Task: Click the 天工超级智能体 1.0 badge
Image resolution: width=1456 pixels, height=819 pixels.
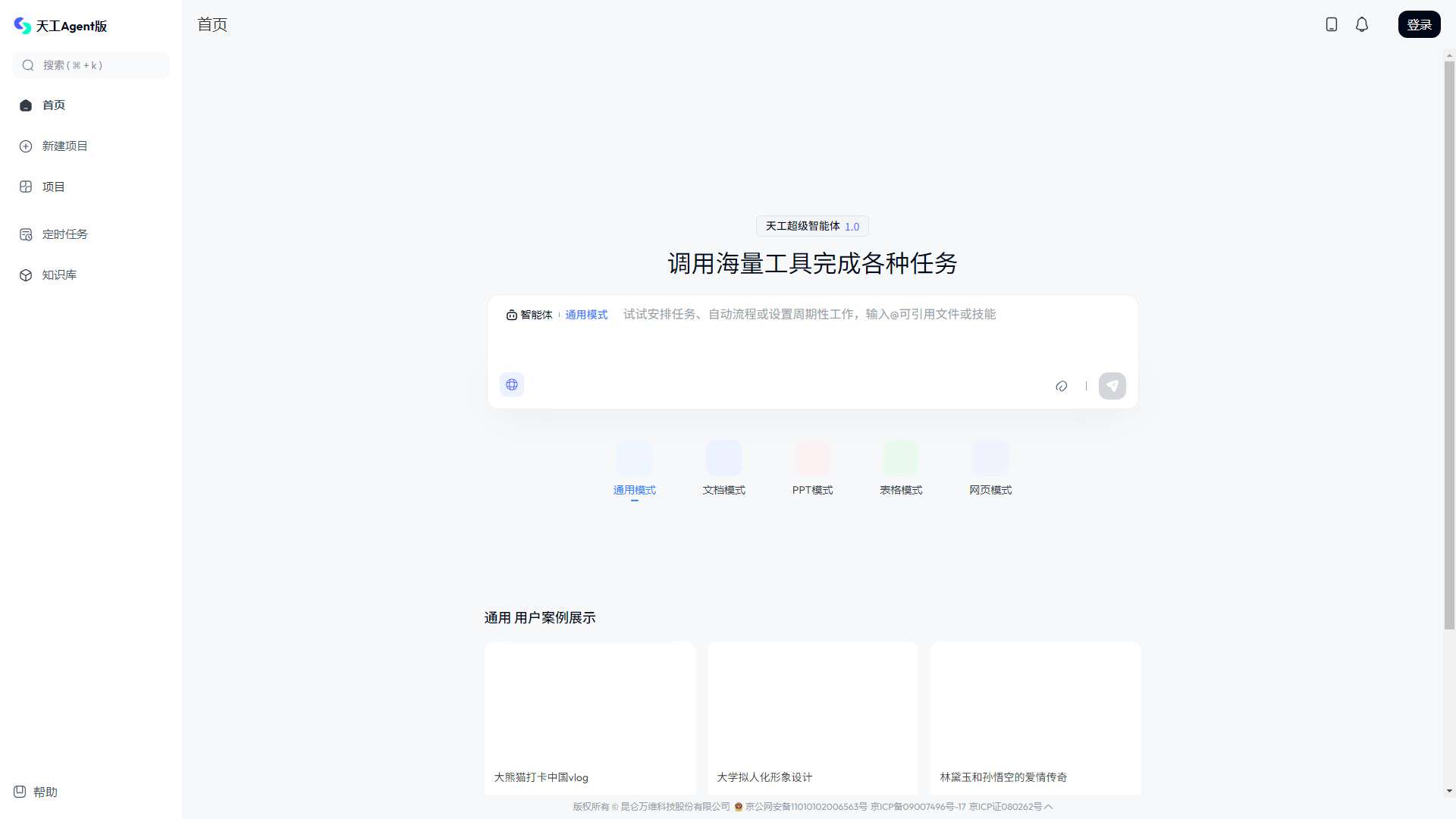Action: [812, 226]
